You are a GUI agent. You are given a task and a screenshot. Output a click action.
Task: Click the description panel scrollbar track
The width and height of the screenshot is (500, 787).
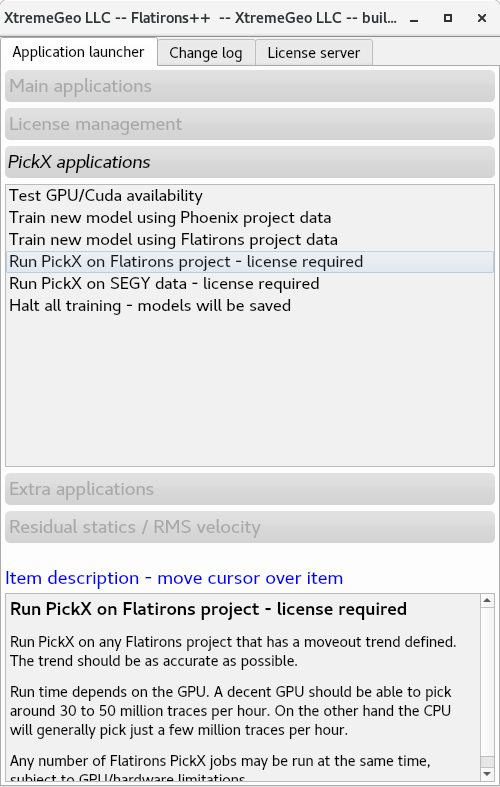pos(487,682)
